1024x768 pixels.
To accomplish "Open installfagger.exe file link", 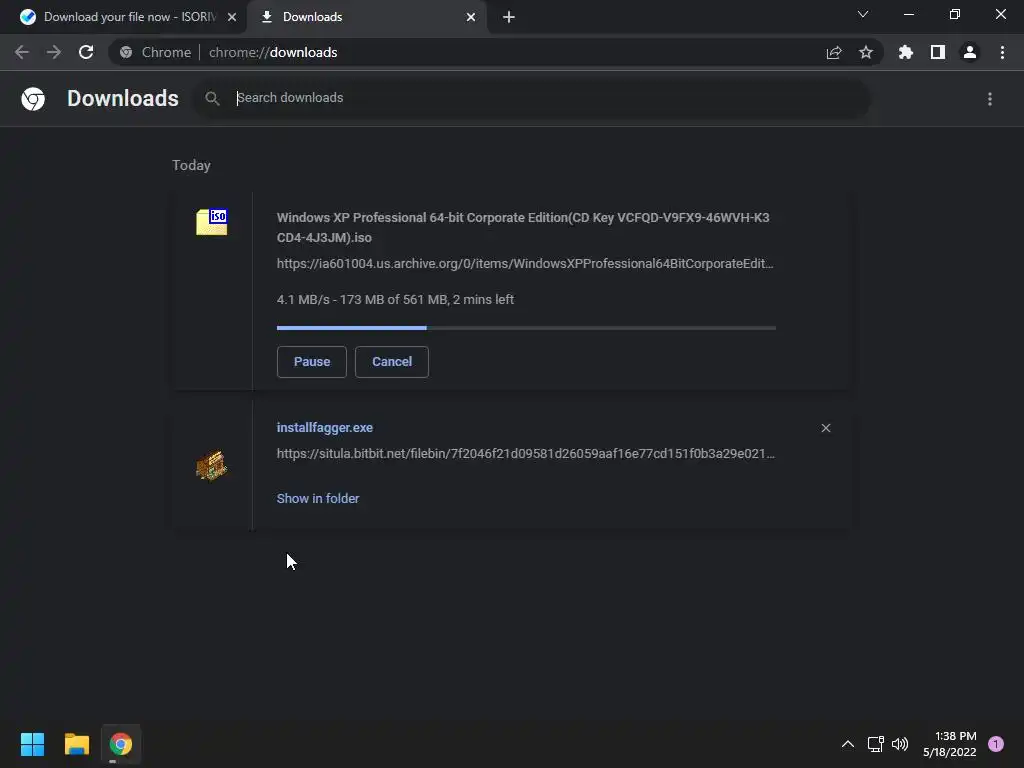I will click(325, 428).
